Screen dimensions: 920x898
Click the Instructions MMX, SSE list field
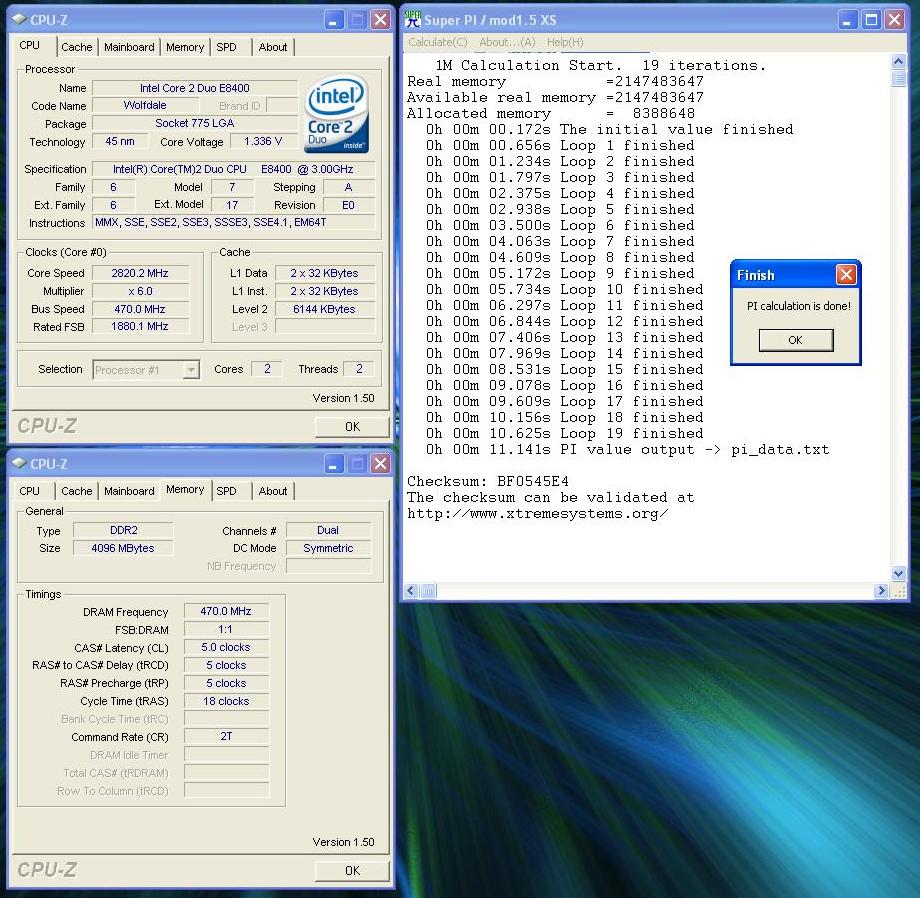click(234, 222)
